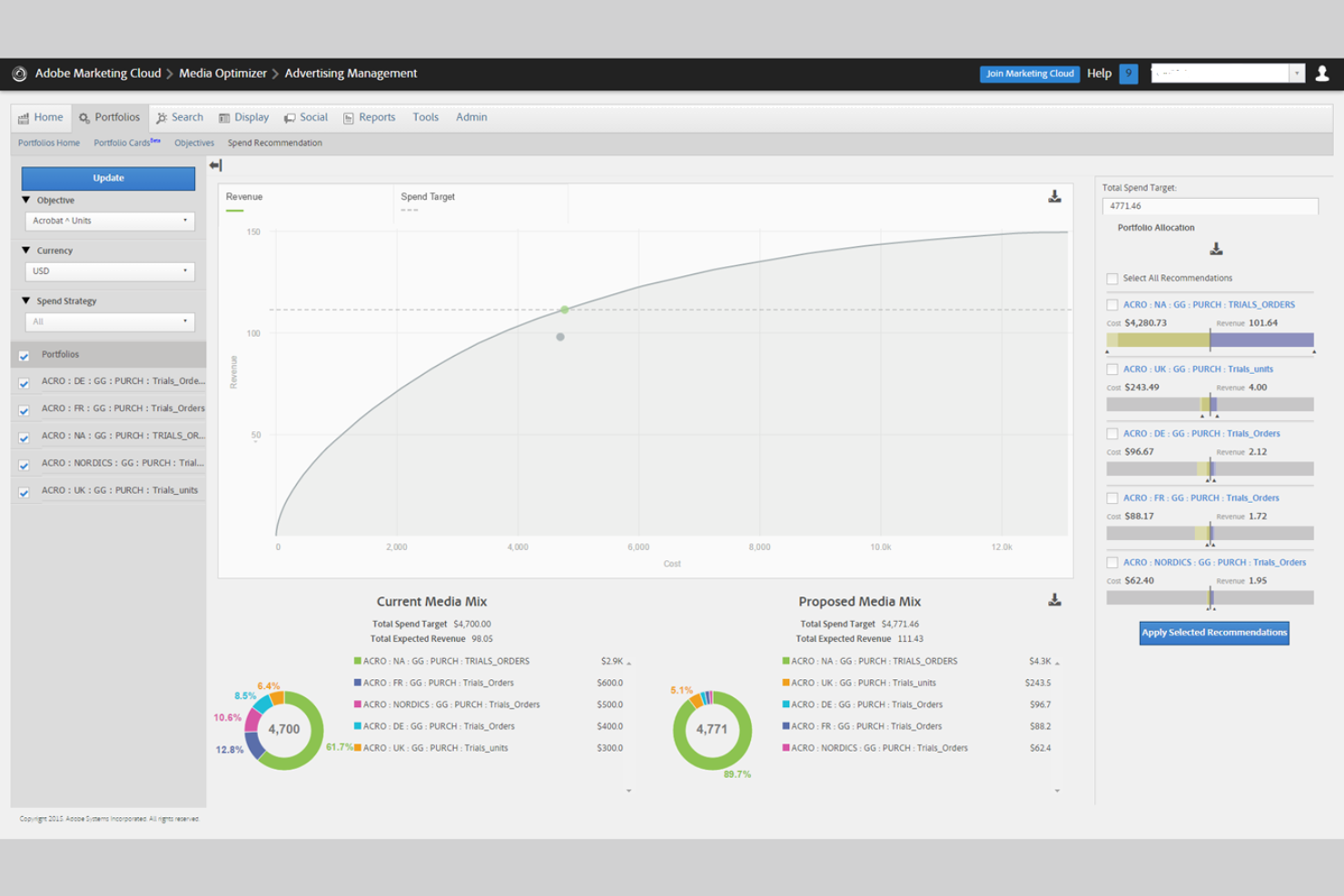Image resolution: width=1344 pixels, height=896 pixels.
Task: Open the Admin menu
Action: [471, 117]
